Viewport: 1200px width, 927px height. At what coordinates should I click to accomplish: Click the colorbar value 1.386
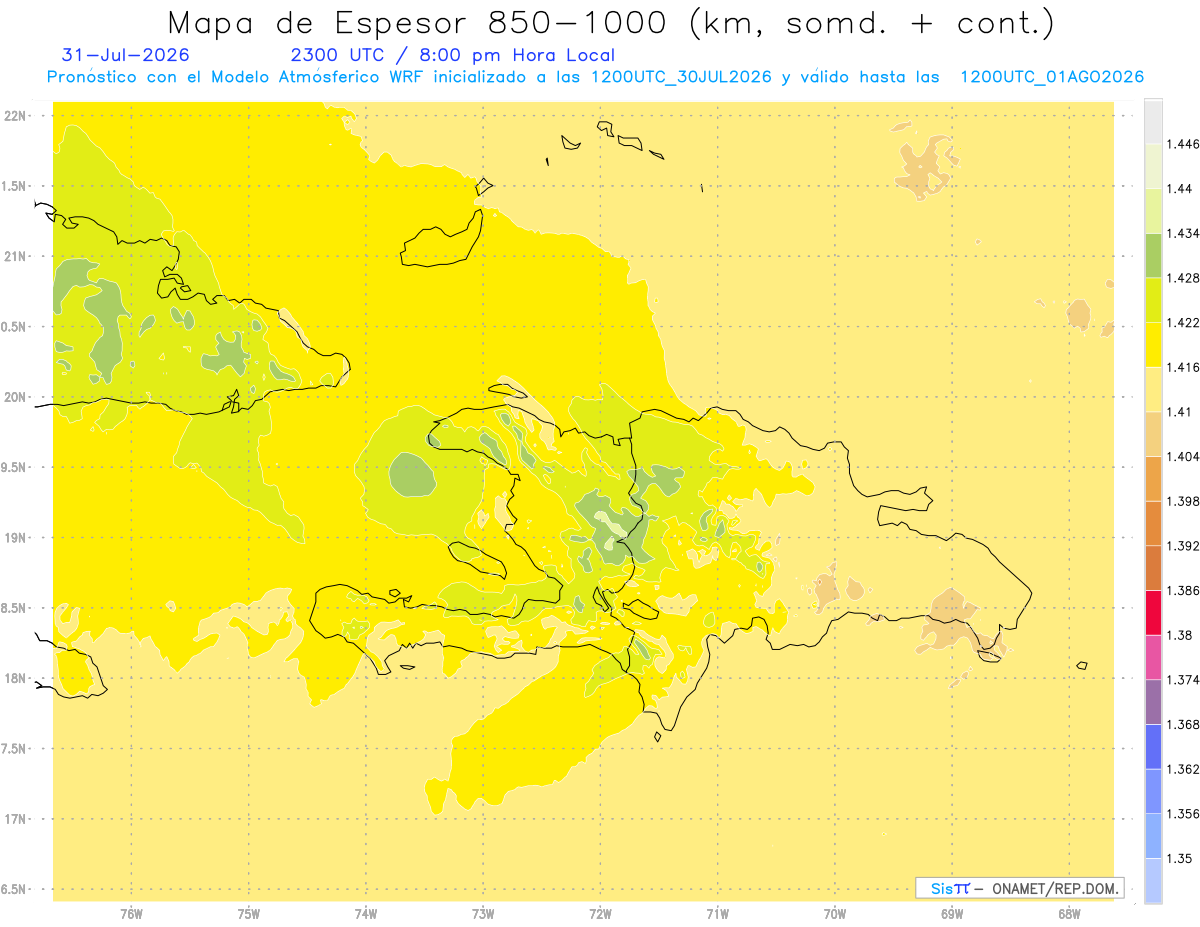pyautogui.click(x=1183, y=590)
